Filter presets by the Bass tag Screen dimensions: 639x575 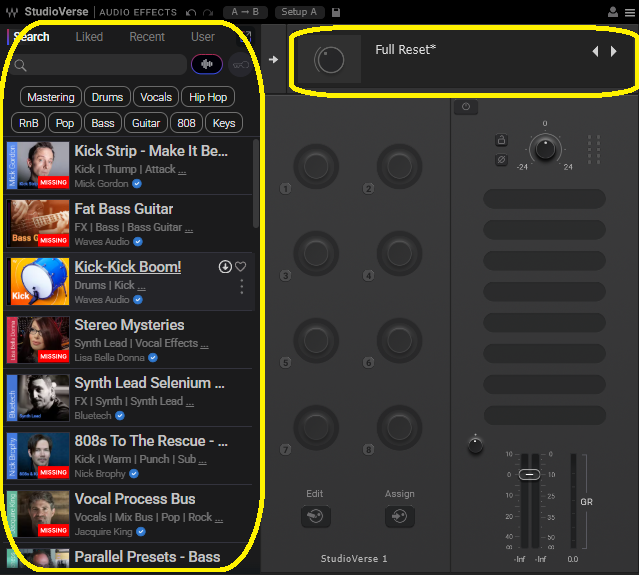103,123
